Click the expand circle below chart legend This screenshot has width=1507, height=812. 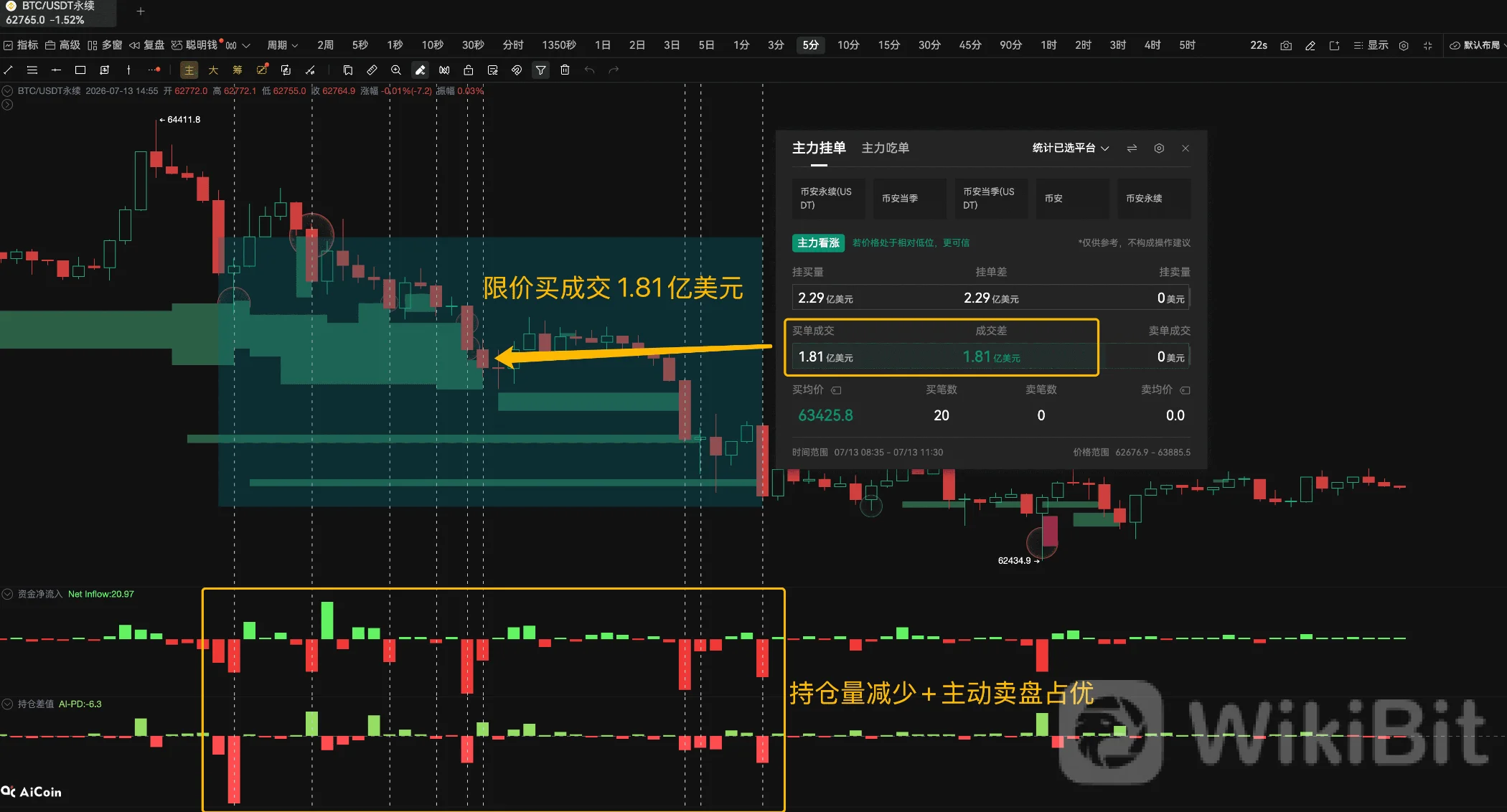[x=7, y=105]
